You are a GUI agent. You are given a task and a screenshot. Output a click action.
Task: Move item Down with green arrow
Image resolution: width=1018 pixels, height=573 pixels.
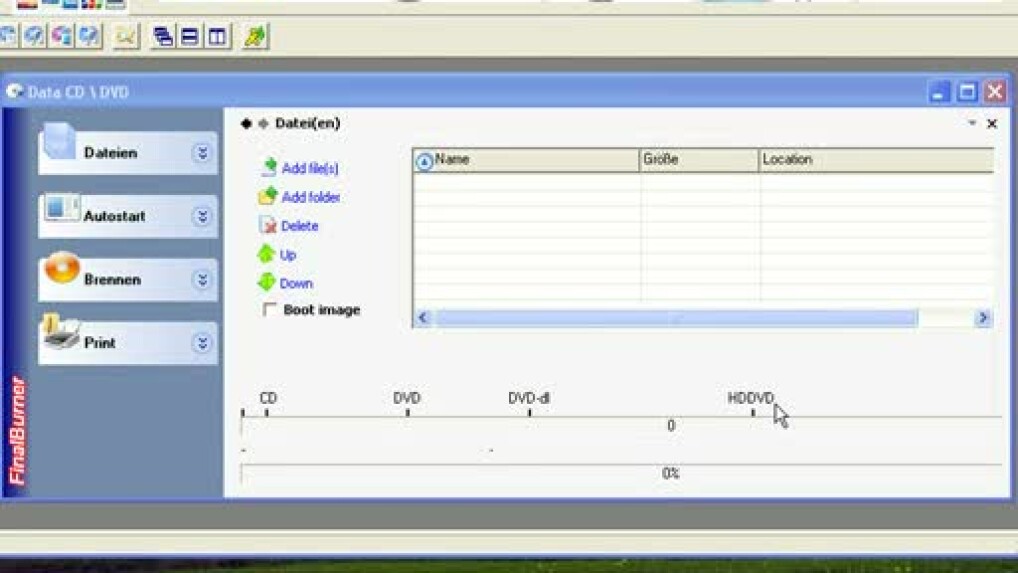[266, 283]
